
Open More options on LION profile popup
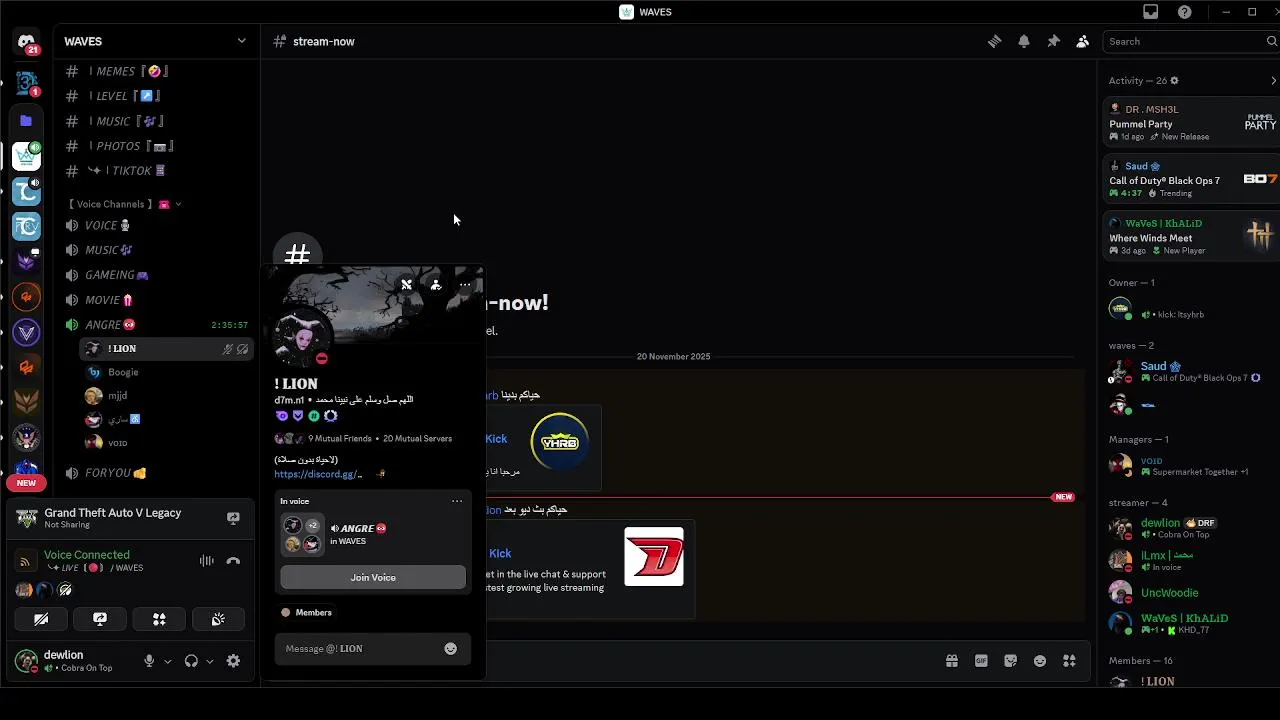pyautogui.click(x=465, y=285)
